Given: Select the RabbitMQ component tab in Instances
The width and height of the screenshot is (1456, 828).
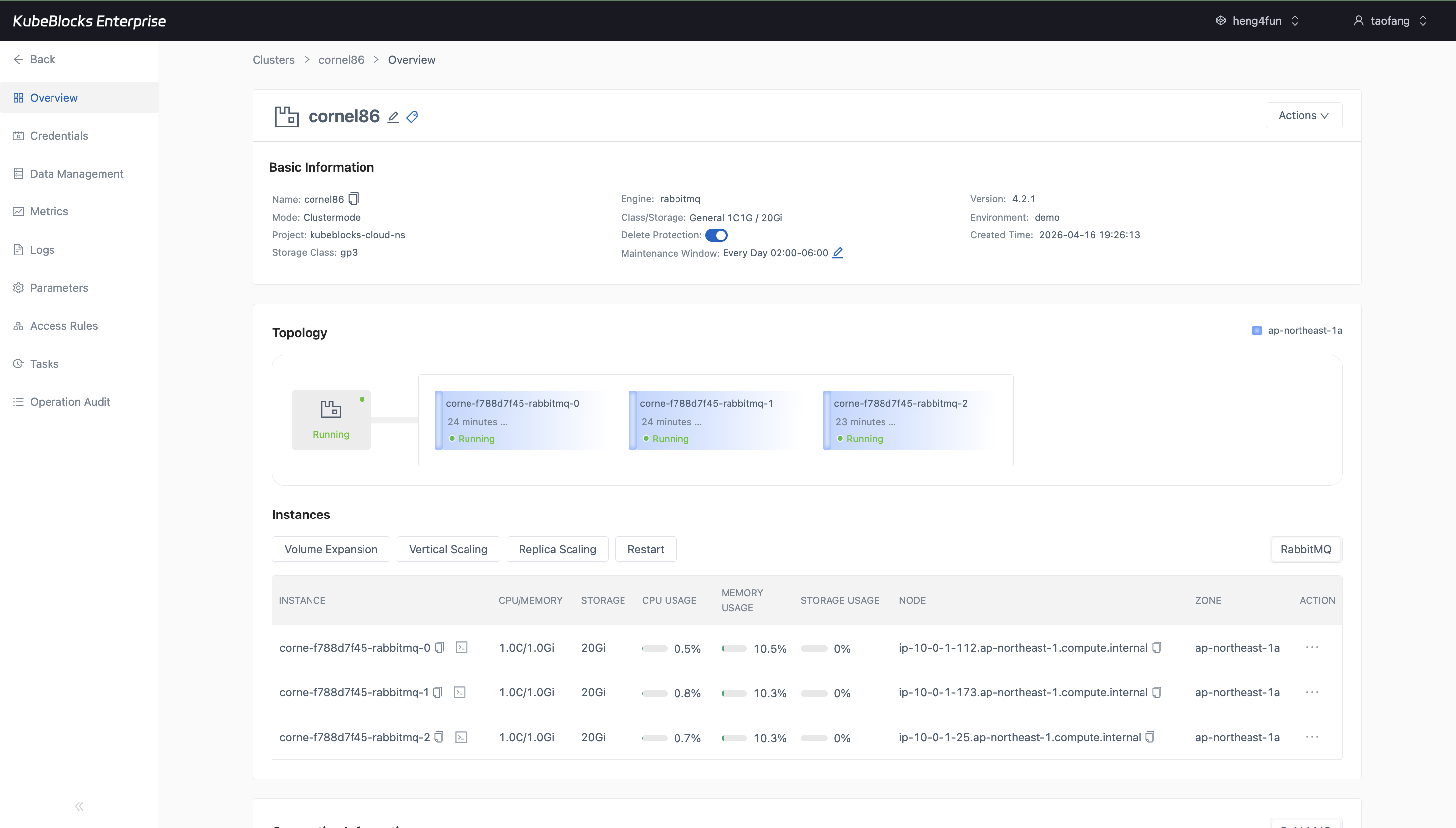Looking at the screenshot, I should click(x=1306, y=549).
